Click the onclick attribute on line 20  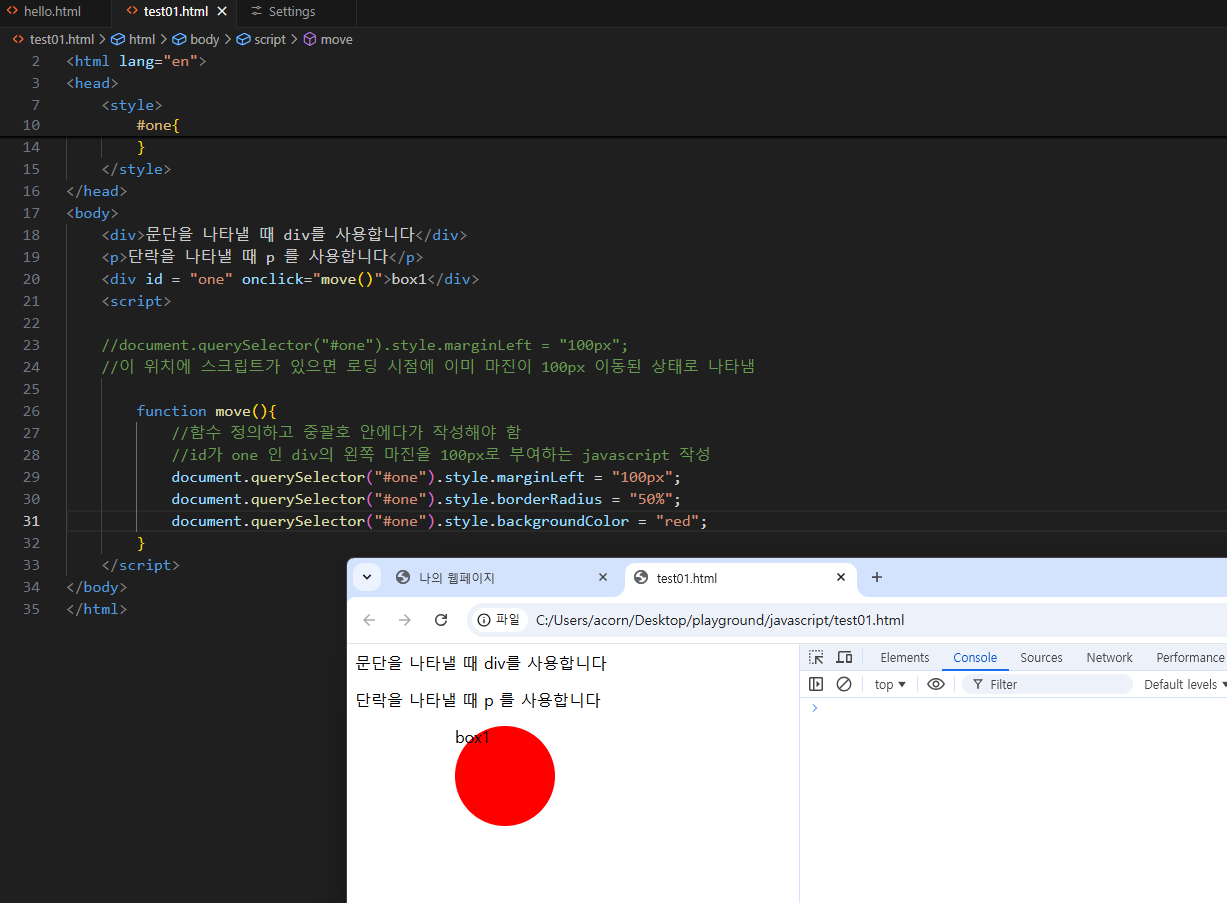point(272,279)
